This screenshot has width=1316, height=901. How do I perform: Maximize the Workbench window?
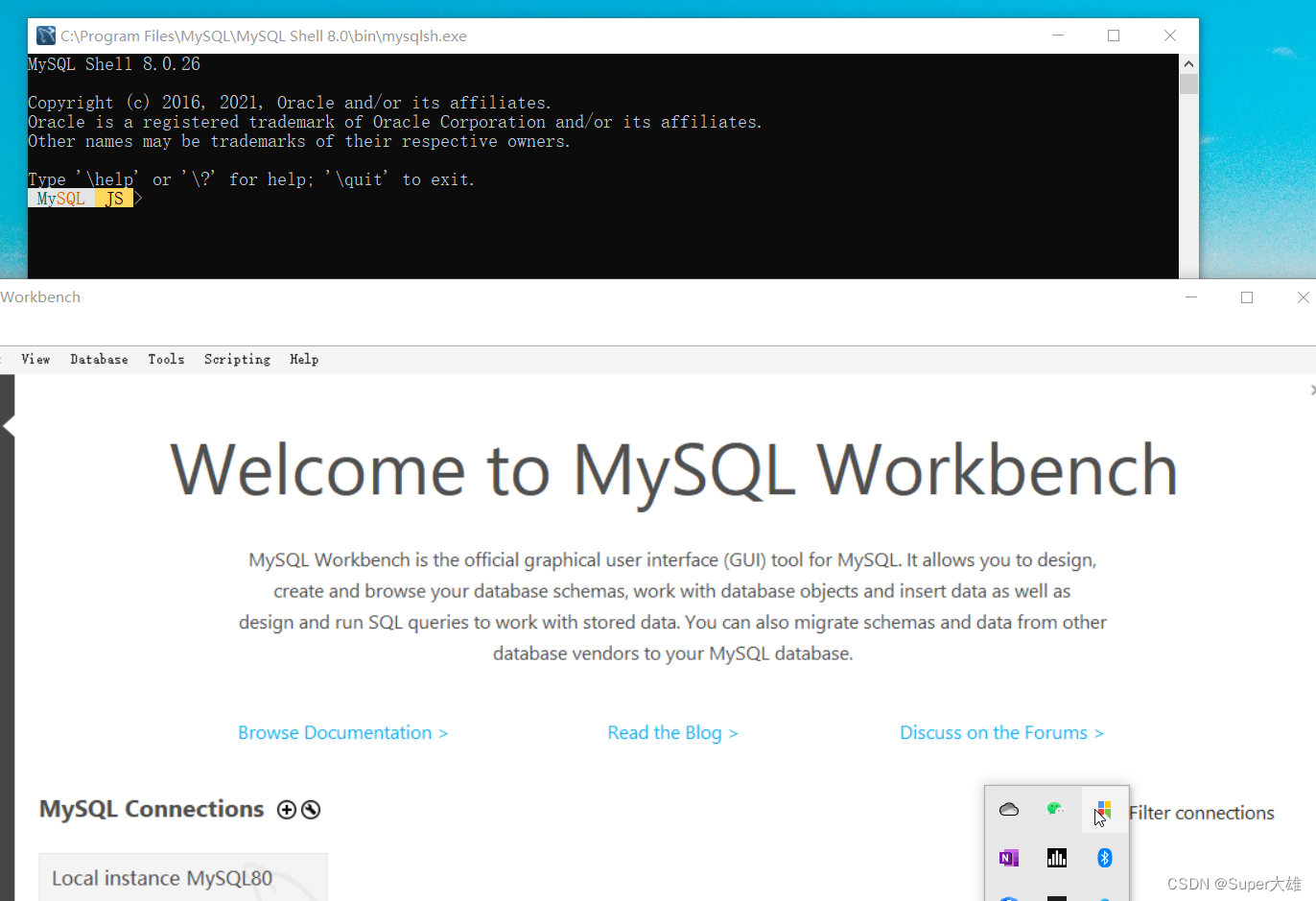coord(1247,297)
